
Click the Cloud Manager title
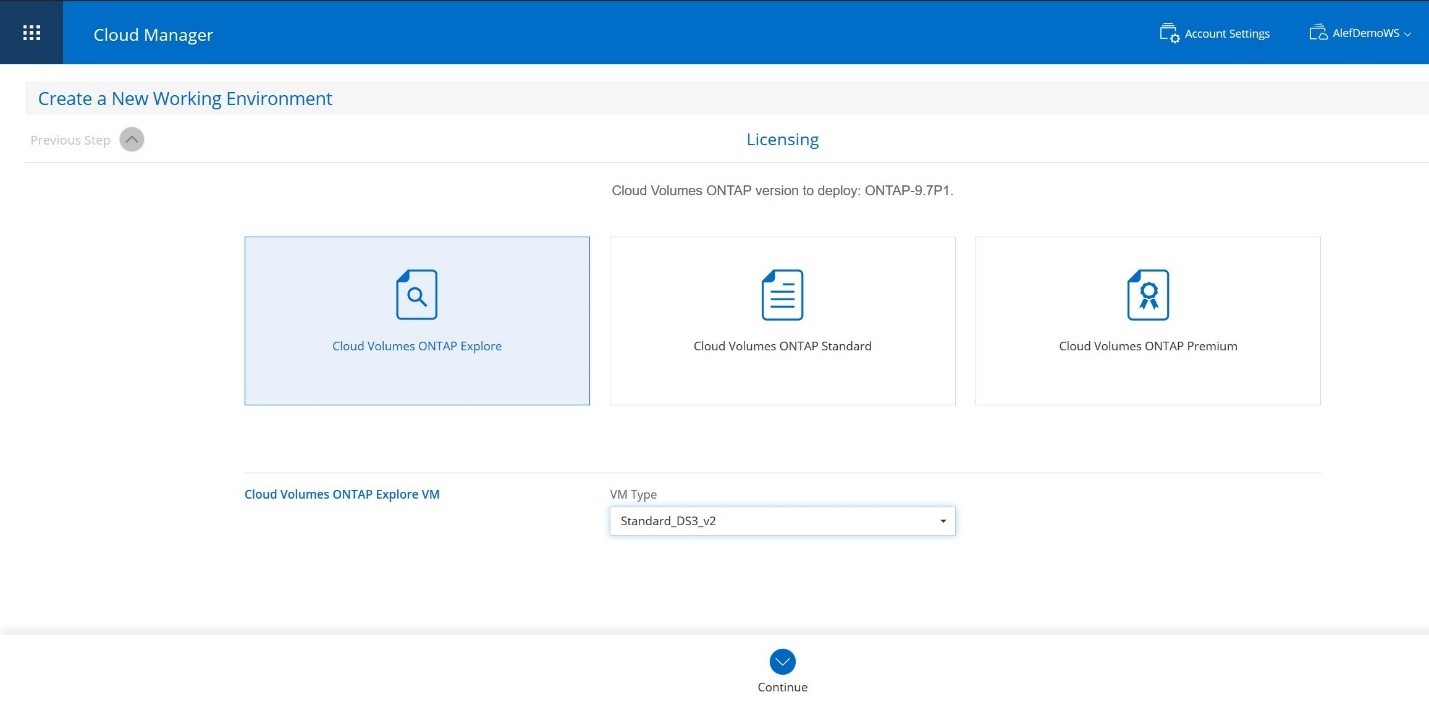point(153,35)
